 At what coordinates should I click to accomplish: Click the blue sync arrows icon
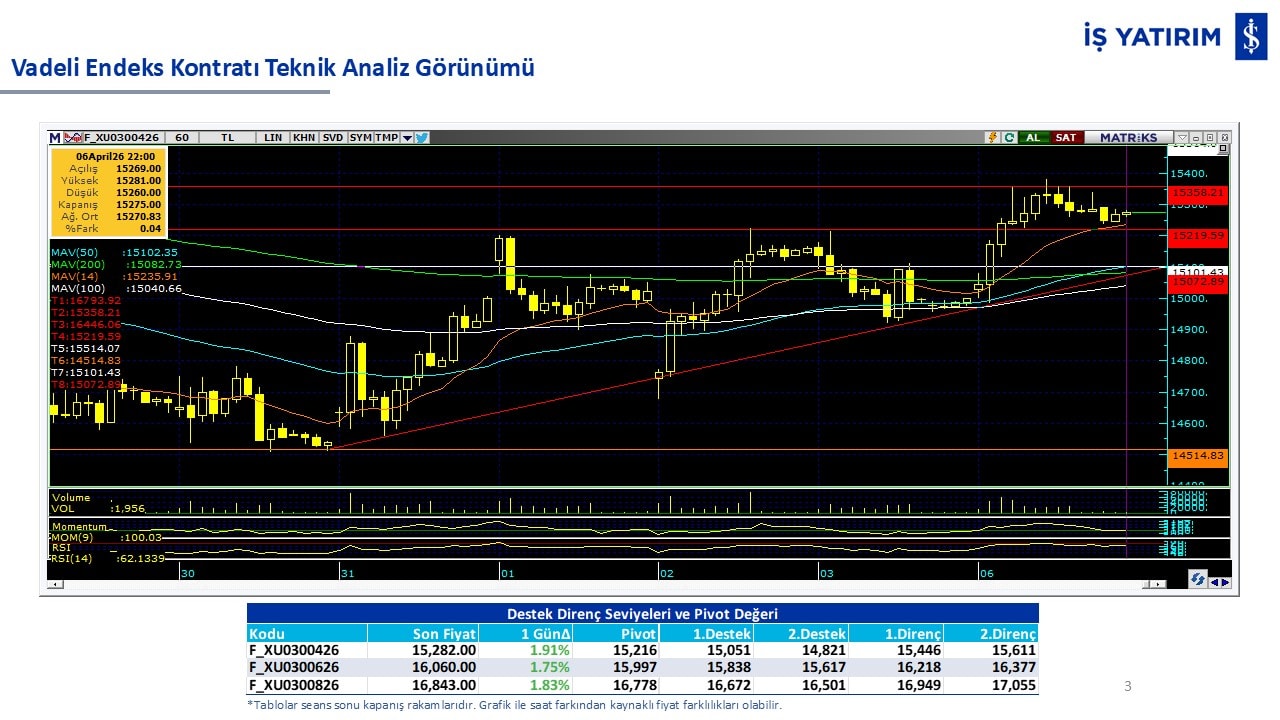[1196, 580]
